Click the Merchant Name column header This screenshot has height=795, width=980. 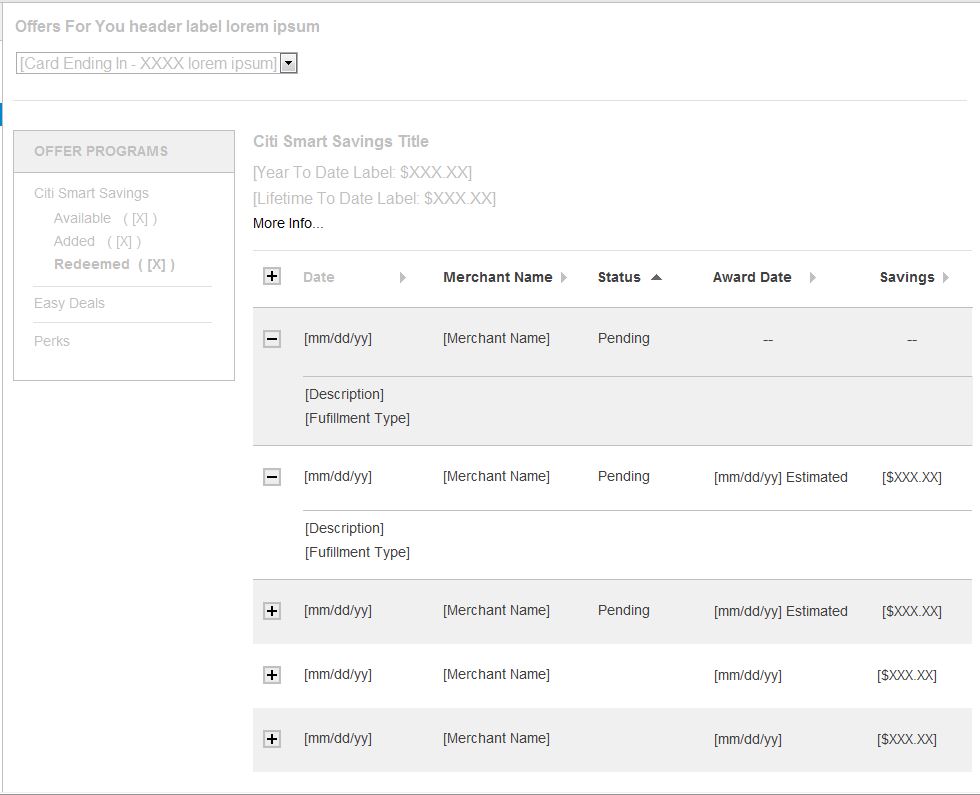point(497,277)
